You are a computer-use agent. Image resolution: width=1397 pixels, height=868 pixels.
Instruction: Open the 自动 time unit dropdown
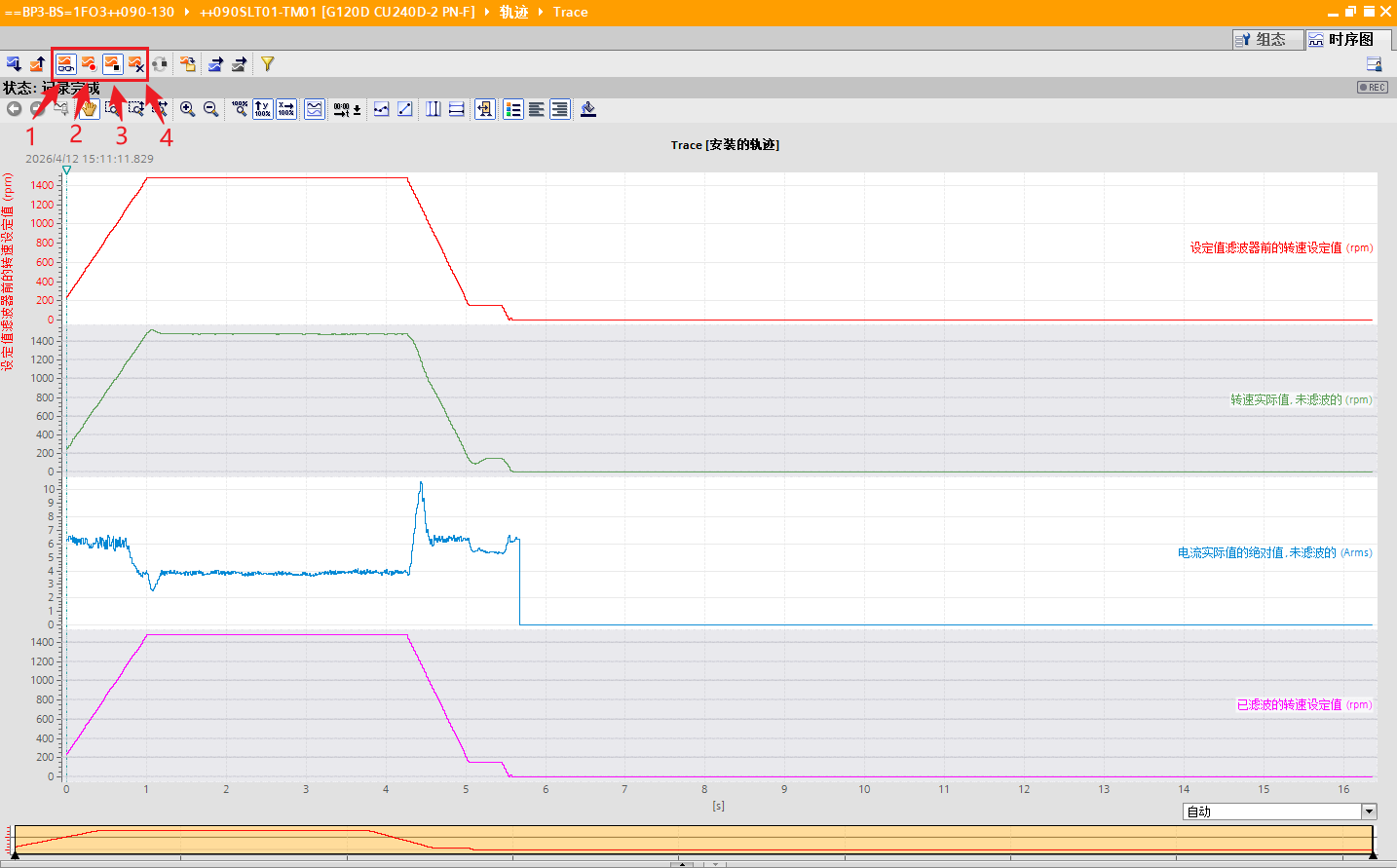(1369, 811)
